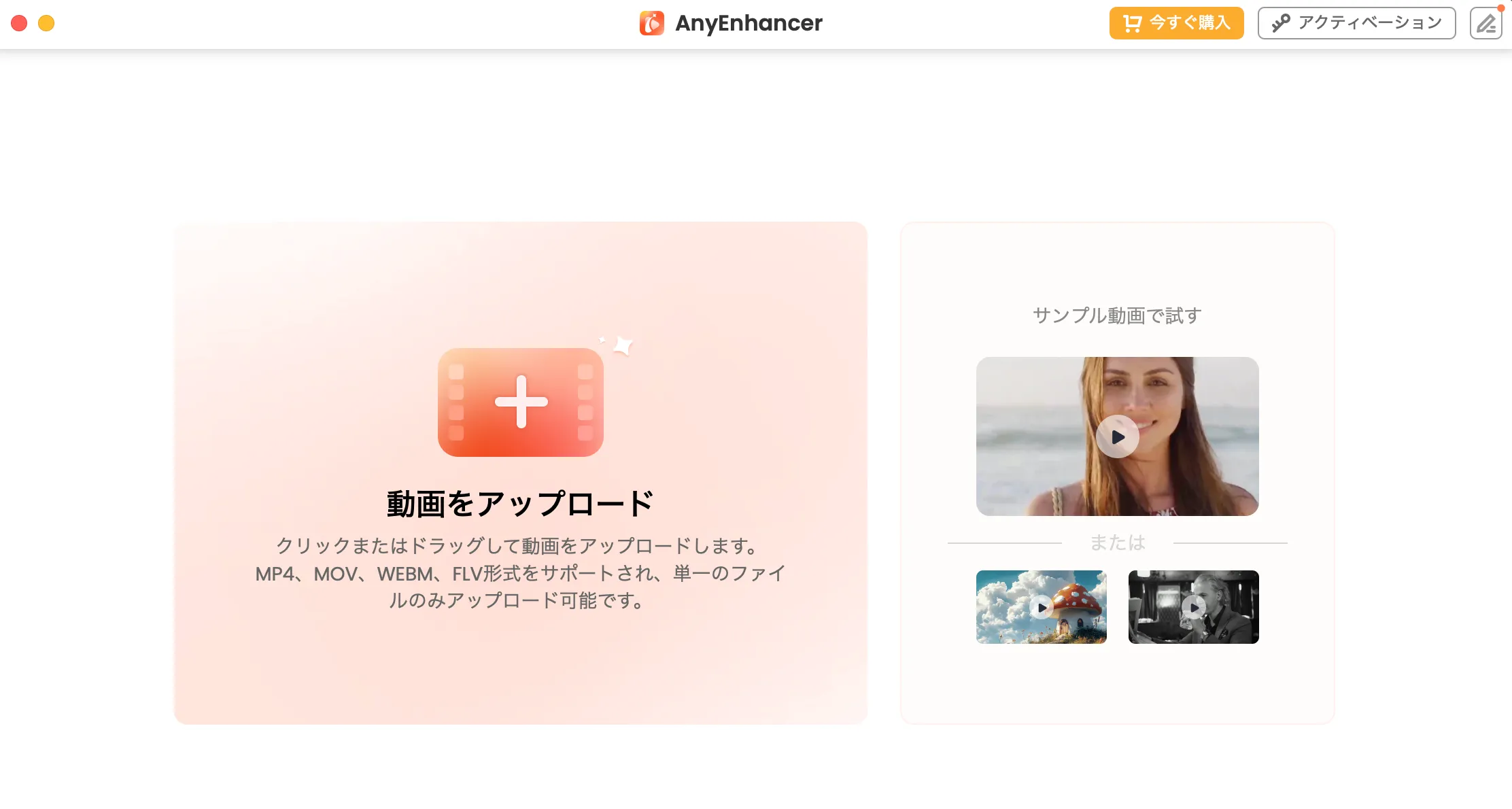Screen dimensions: 1512x809
Task: Click the 今すぐ購入 buy now button
Action: (x=1176, y=23)
